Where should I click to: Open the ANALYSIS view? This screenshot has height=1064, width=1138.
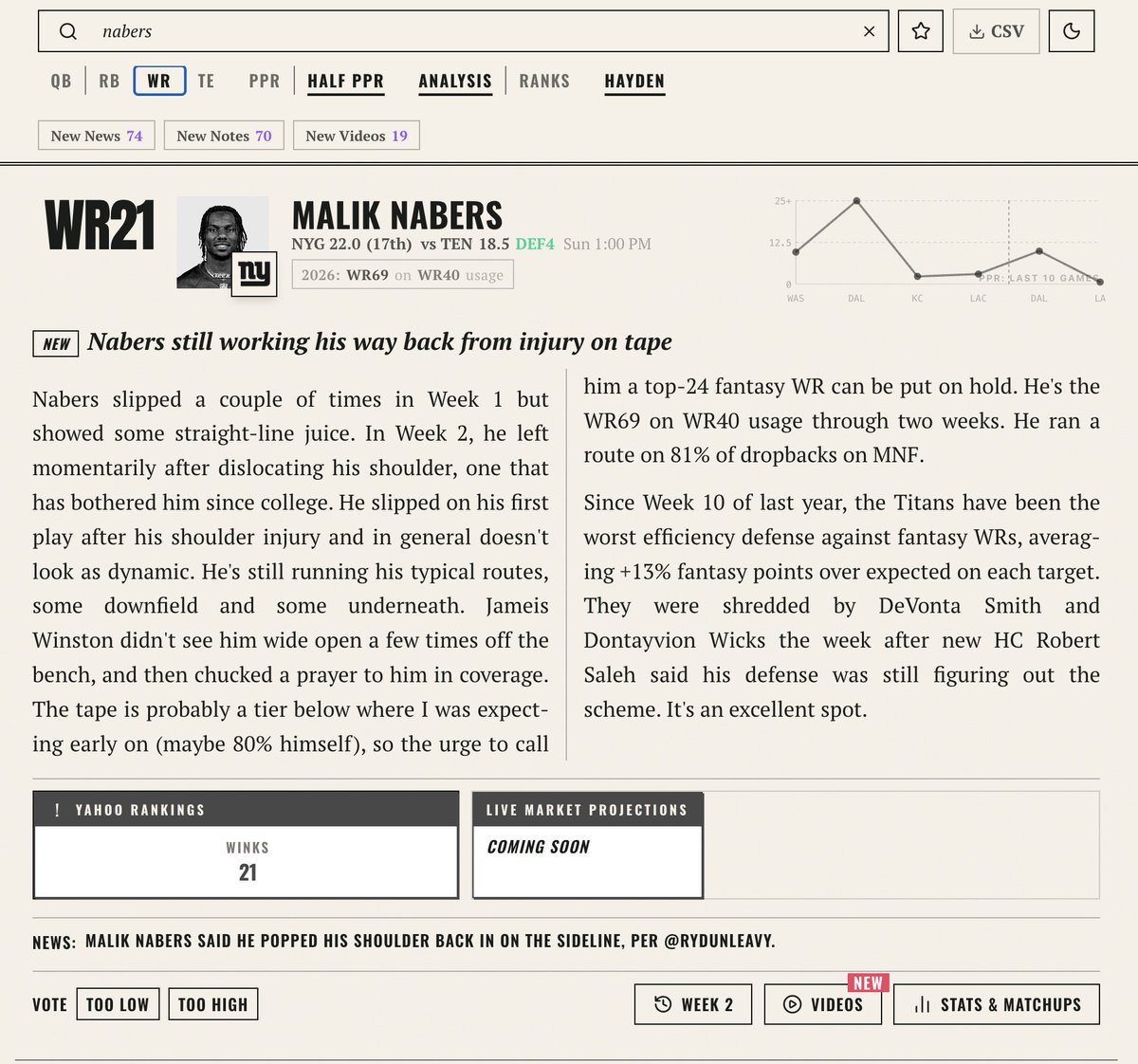click(455, 82)
